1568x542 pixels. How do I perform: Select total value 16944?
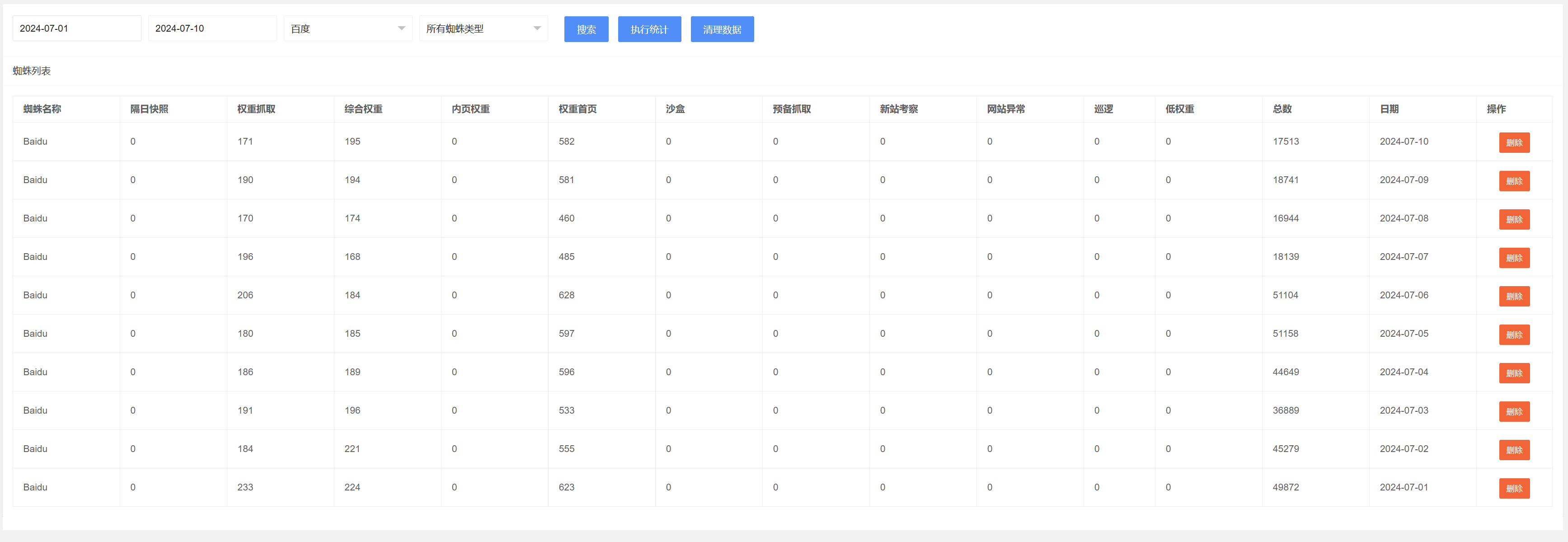coord(1286,218)
